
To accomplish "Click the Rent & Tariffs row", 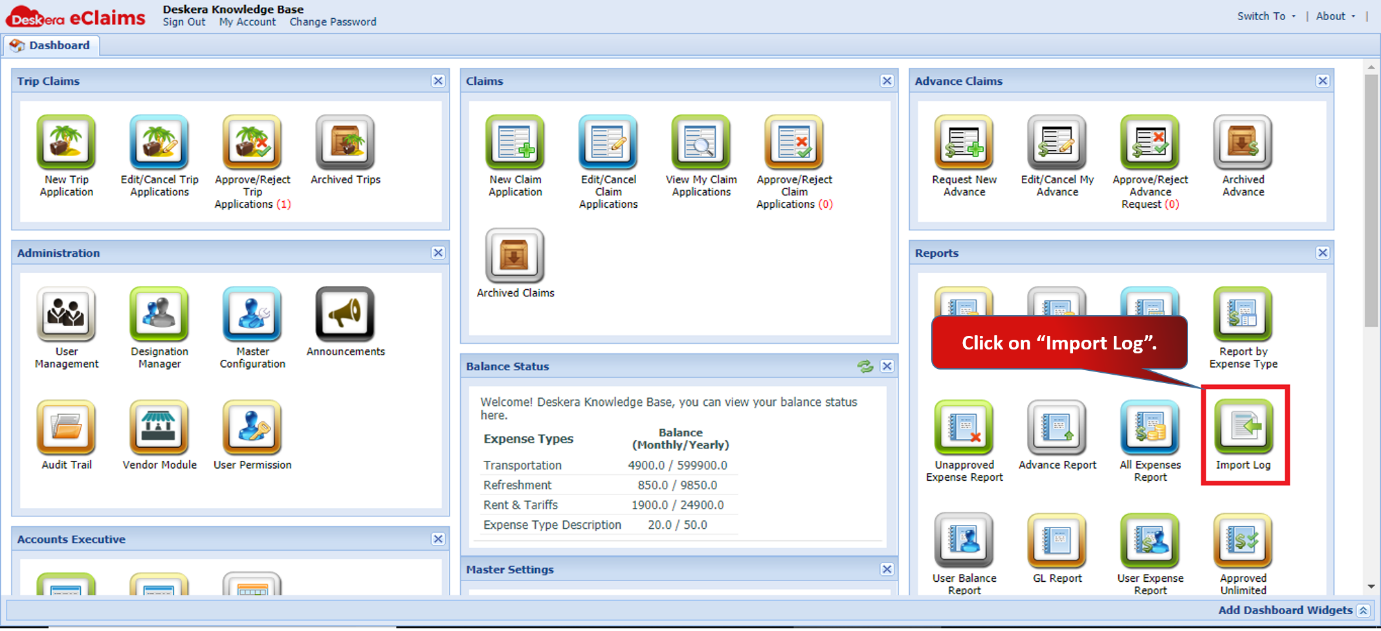I will point(609,505).
